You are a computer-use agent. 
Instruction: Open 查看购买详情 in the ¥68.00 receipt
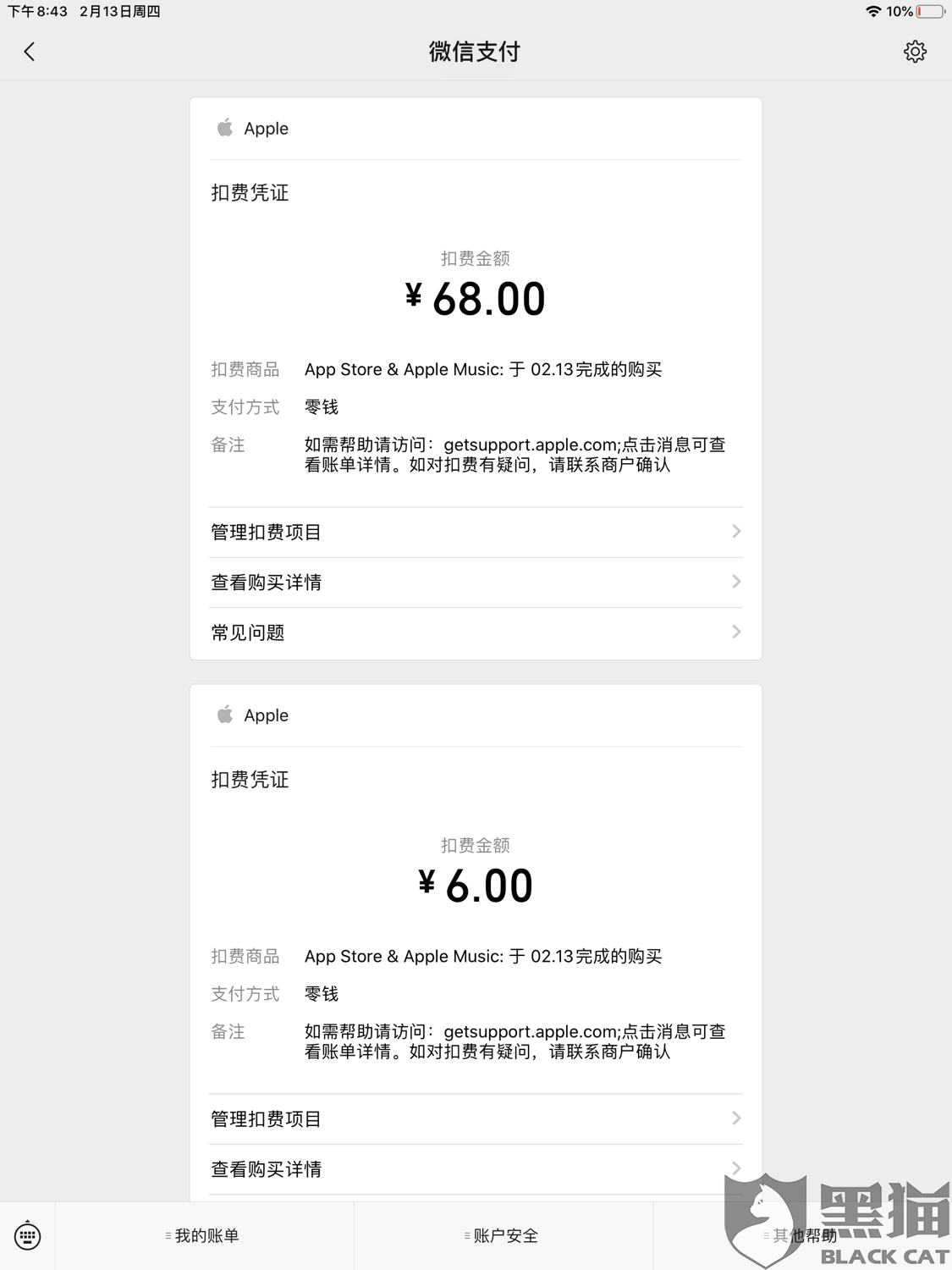(476, 583)
